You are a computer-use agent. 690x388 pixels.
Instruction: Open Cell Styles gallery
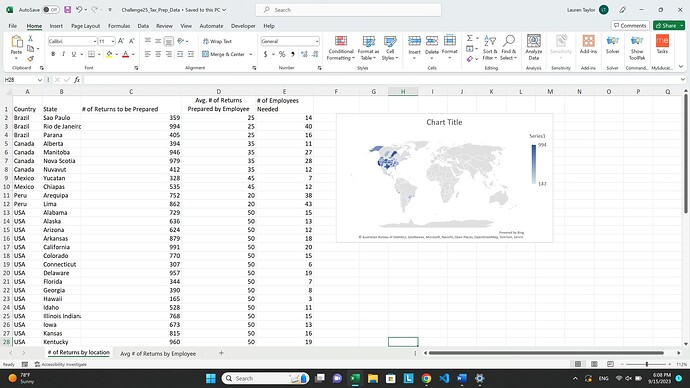pyautogui.click(x=390, y=48)
